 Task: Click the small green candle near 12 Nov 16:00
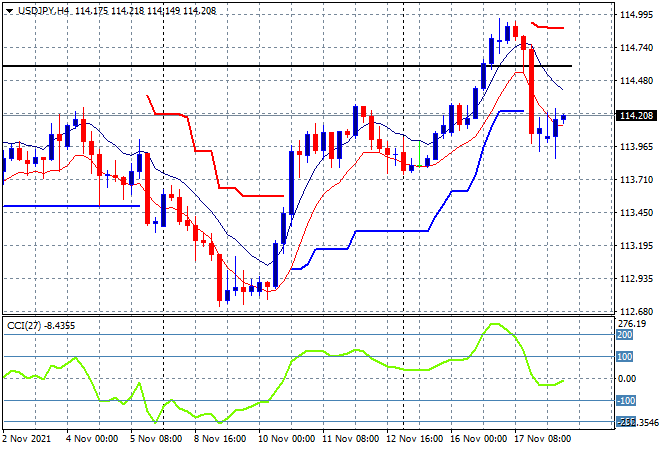[419, 154]
